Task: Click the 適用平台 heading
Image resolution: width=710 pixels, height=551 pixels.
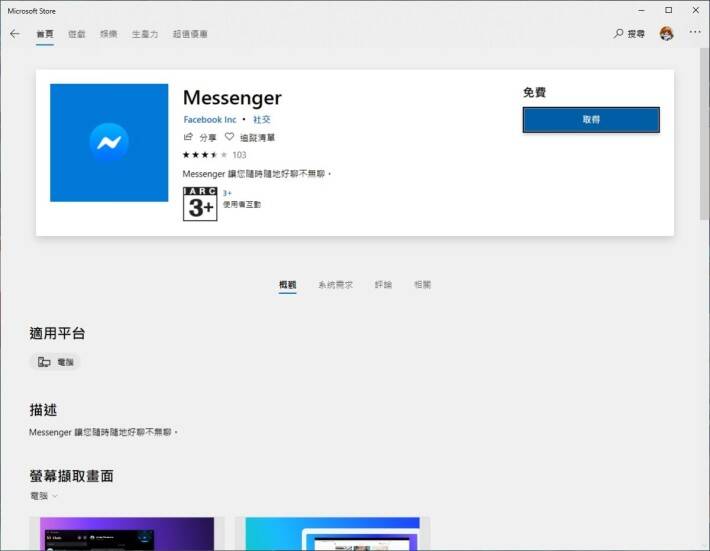Action: 57,334
